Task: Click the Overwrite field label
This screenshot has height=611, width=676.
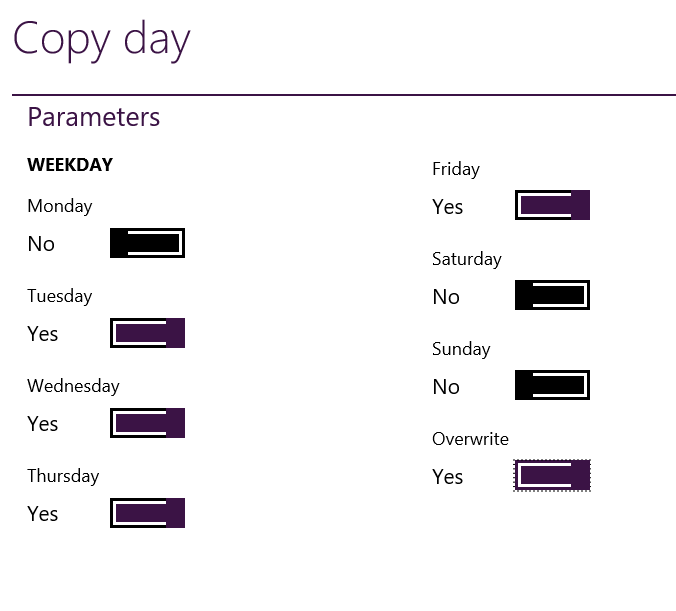Action: click(470, 439)
